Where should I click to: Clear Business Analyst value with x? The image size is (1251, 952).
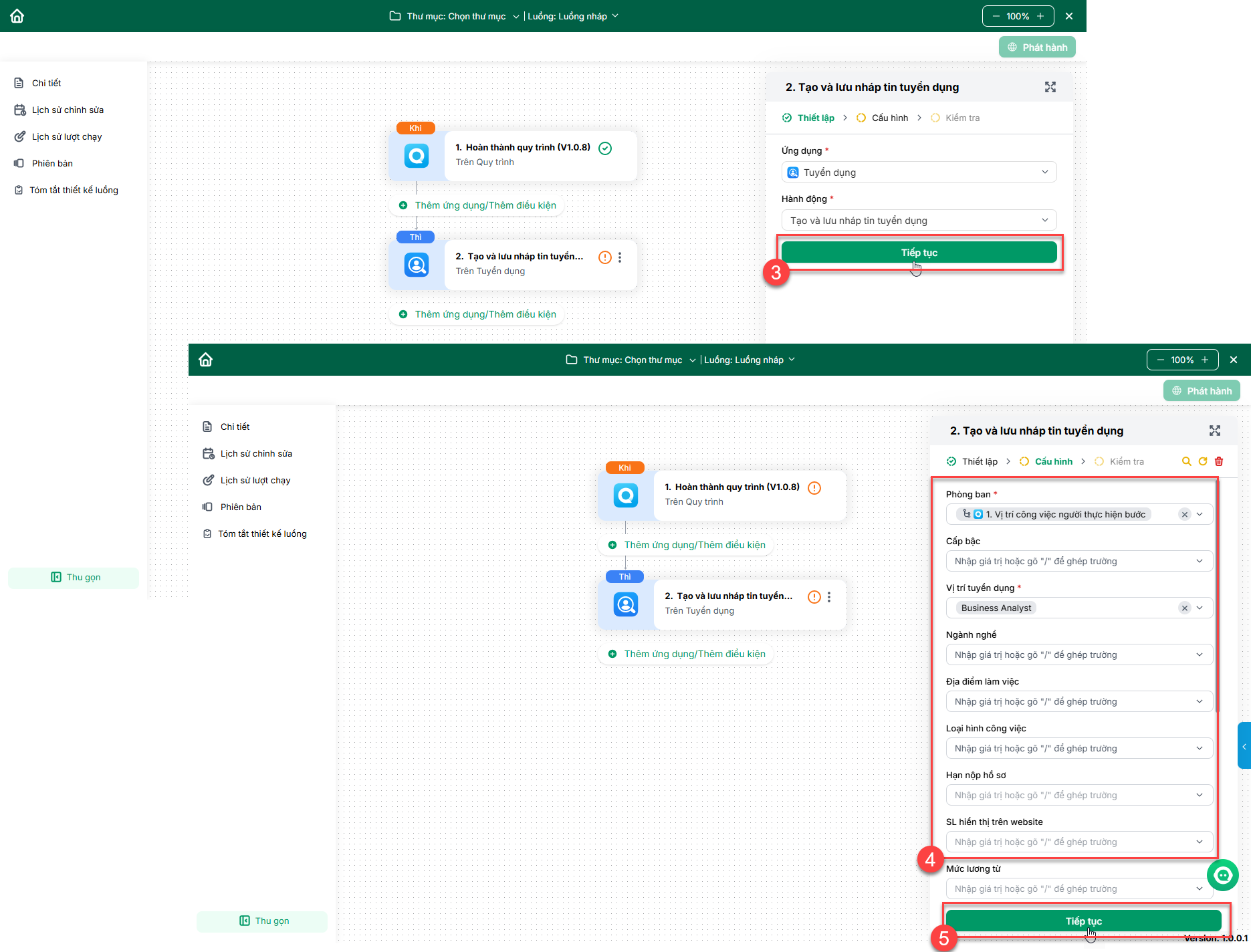click(1185, 608)
